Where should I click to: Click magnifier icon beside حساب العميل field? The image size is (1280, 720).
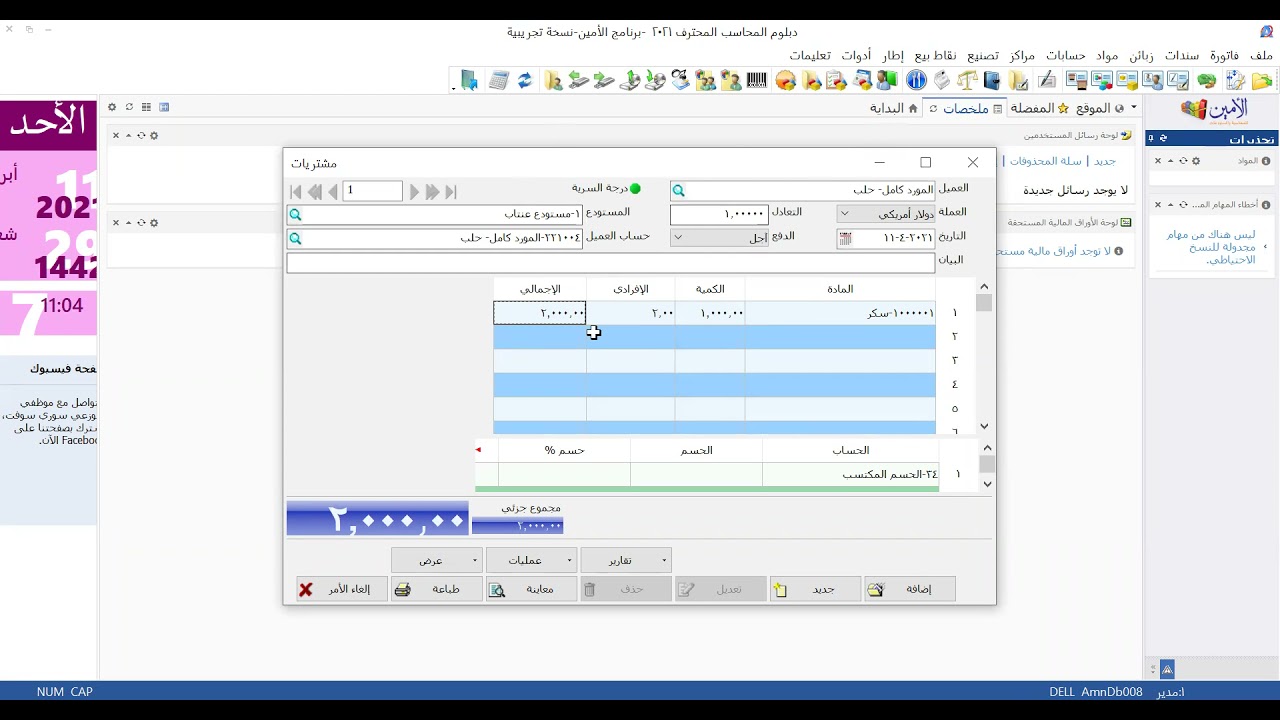click(x=295, y=238)
